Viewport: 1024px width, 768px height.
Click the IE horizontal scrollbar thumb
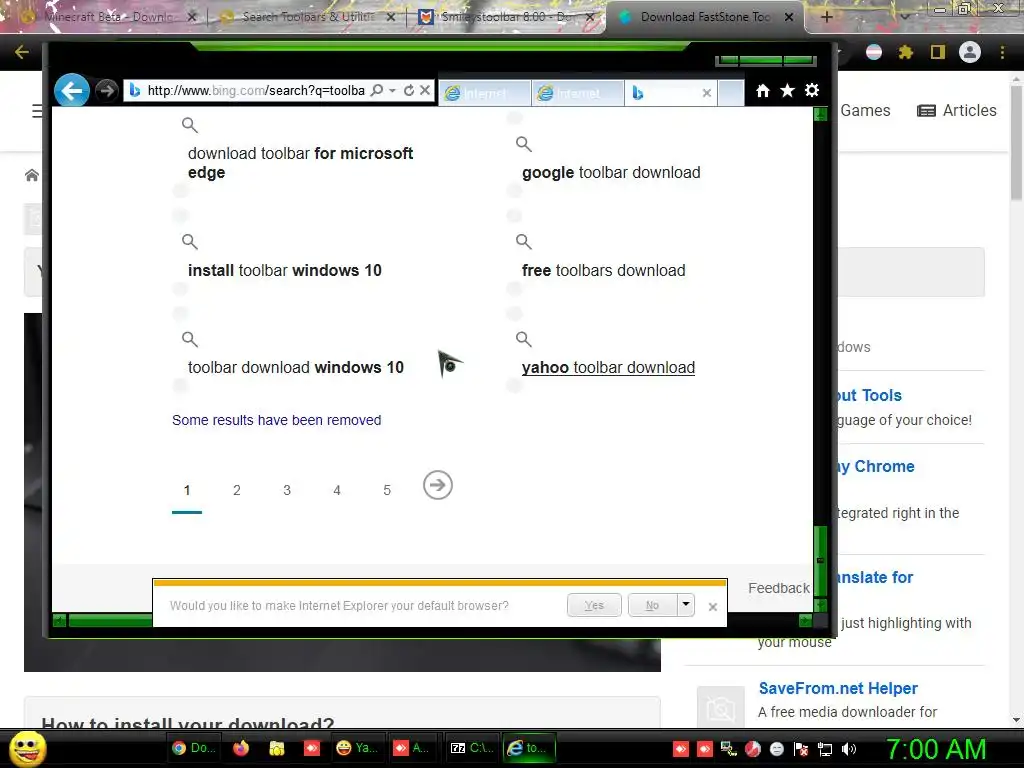click(110, 620)
